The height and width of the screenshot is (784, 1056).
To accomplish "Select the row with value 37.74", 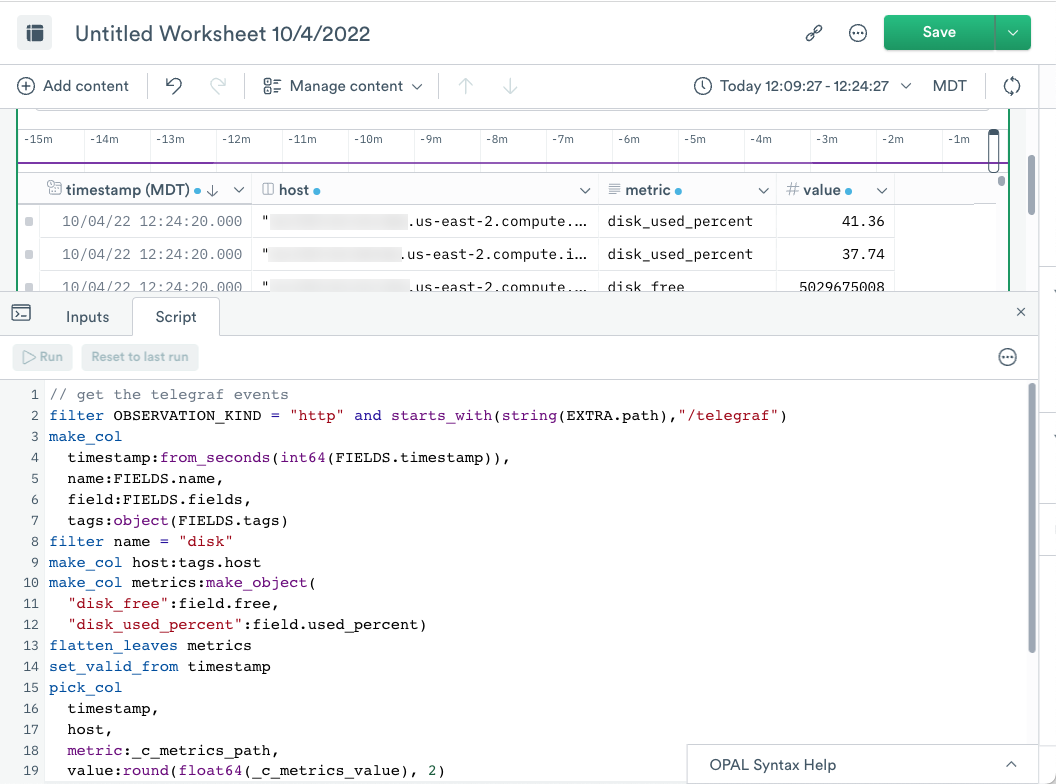I will 29,255.
